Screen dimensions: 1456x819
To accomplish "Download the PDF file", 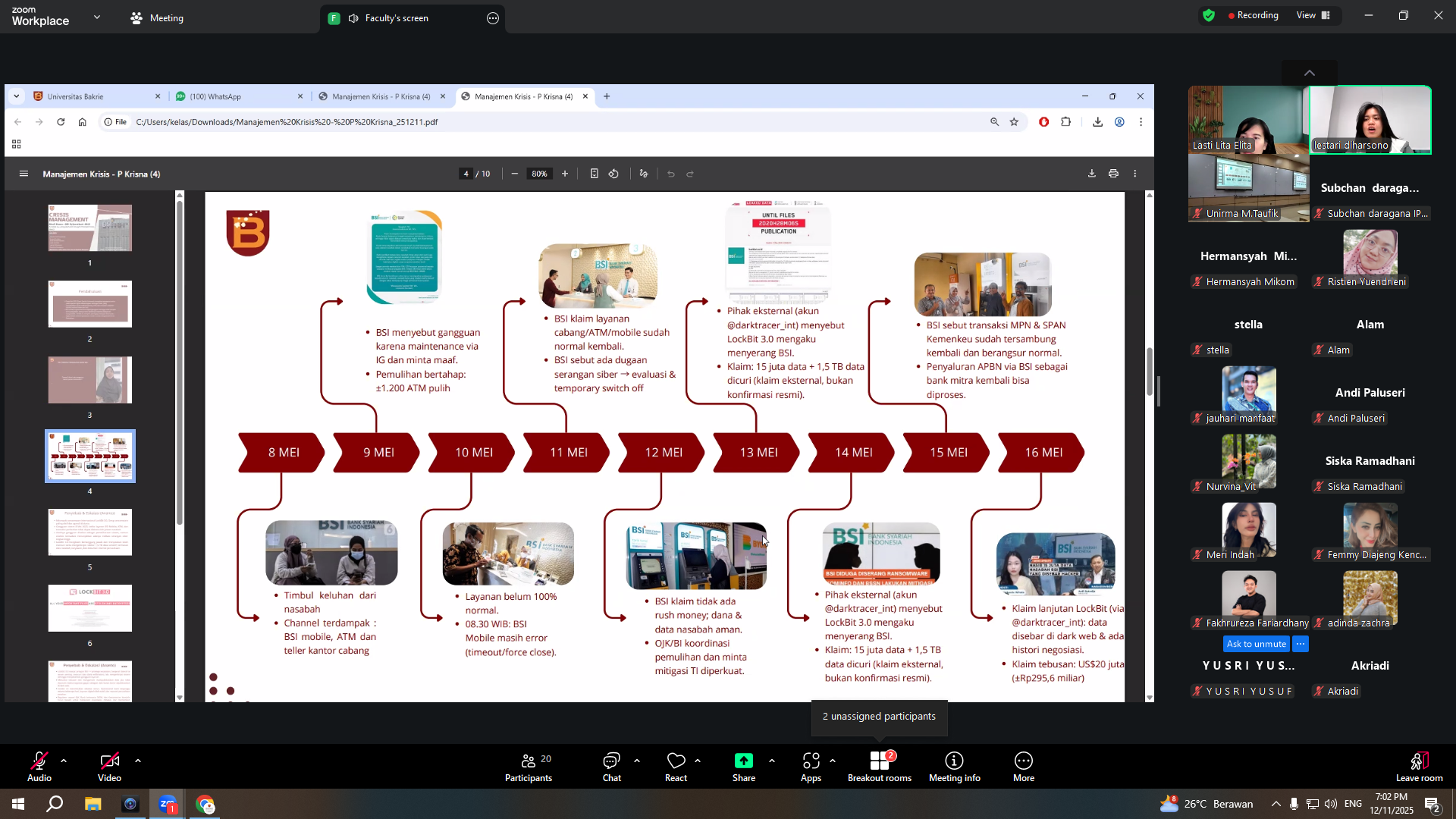I will point(1092,174).
